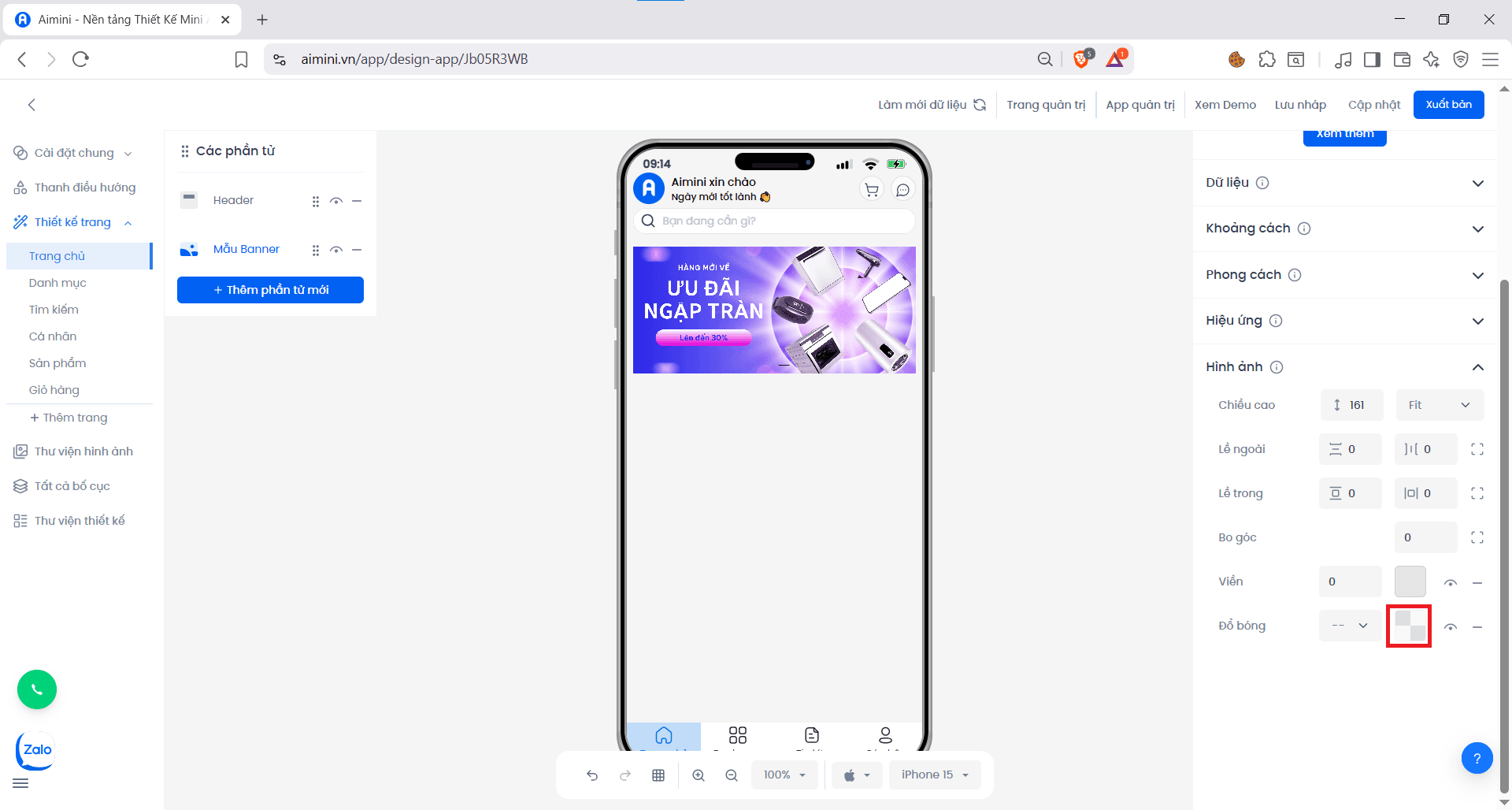
Task: Toggle the grid icon near zoom controls
Action: [658, 775]
